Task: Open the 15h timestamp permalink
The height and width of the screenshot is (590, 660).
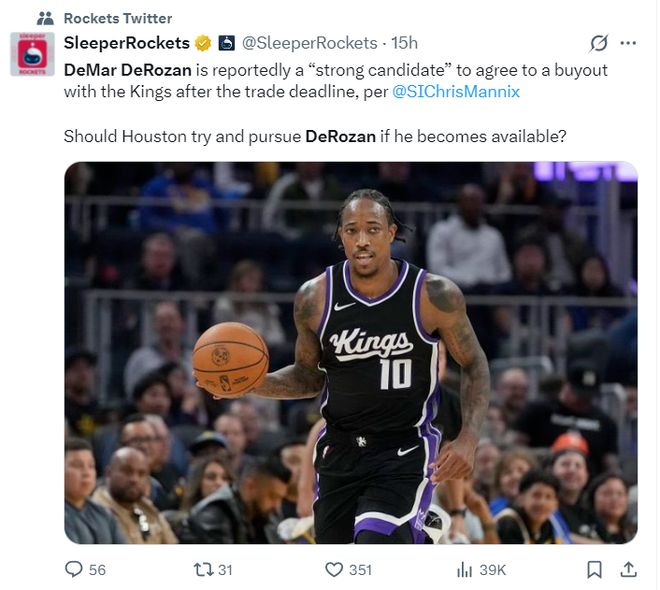Action: click(404, 43)
